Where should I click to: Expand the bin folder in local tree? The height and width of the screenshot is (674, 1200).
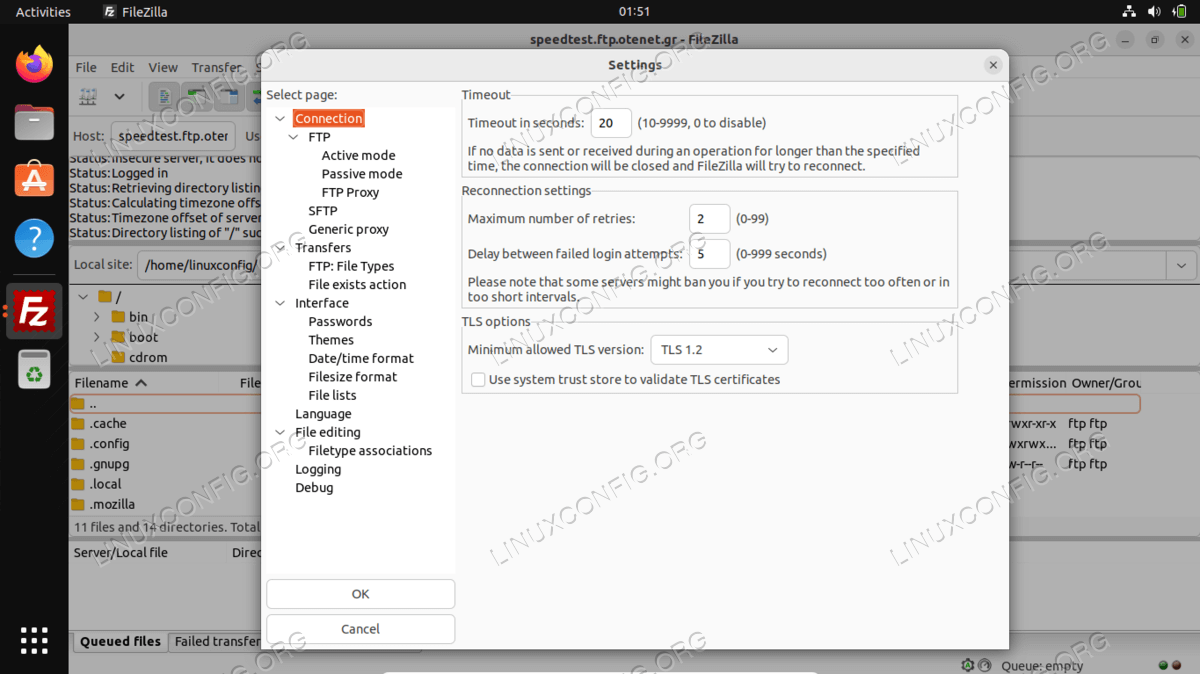(97, 317)
